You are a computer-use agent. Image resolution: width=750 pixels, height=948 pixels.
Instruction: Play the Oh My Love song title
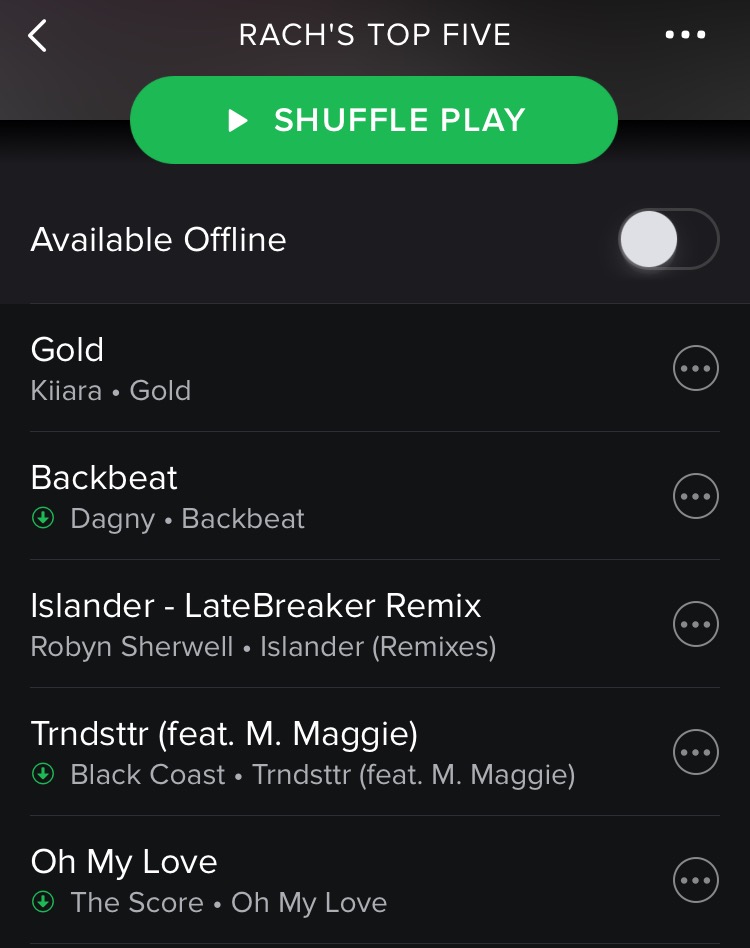124,862
